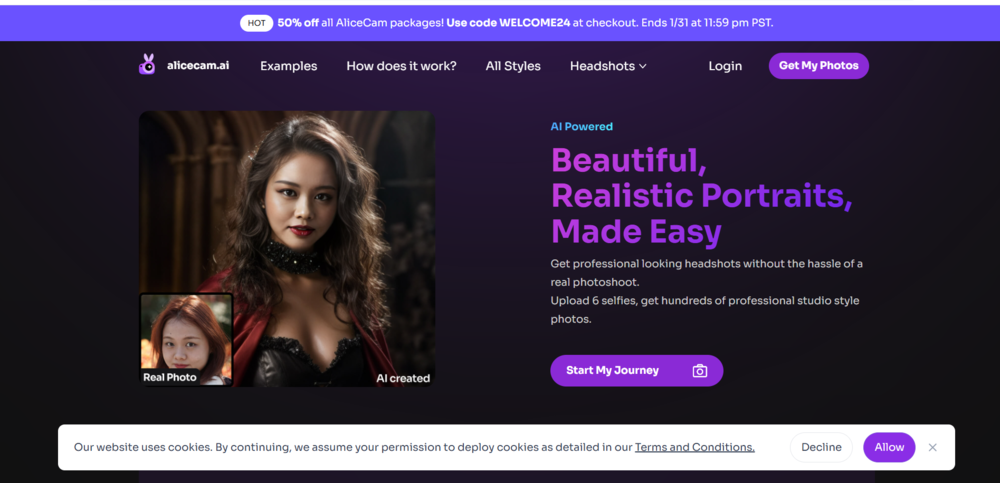Image resolution: width=1000 pixels, height=483 pixels.
Task: Open the Examples menu item
Action: point(288,66)
